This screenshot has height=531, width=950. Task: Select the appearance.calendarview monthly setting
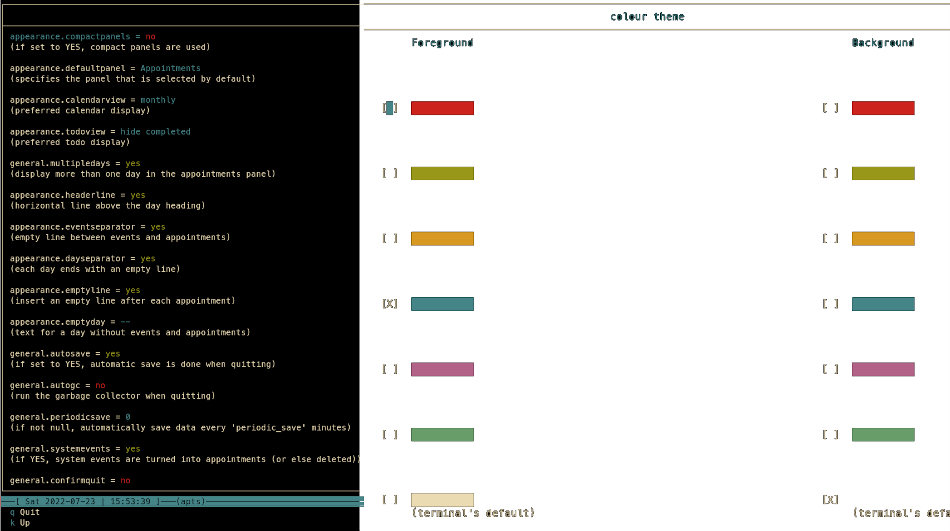coord(158,100)
